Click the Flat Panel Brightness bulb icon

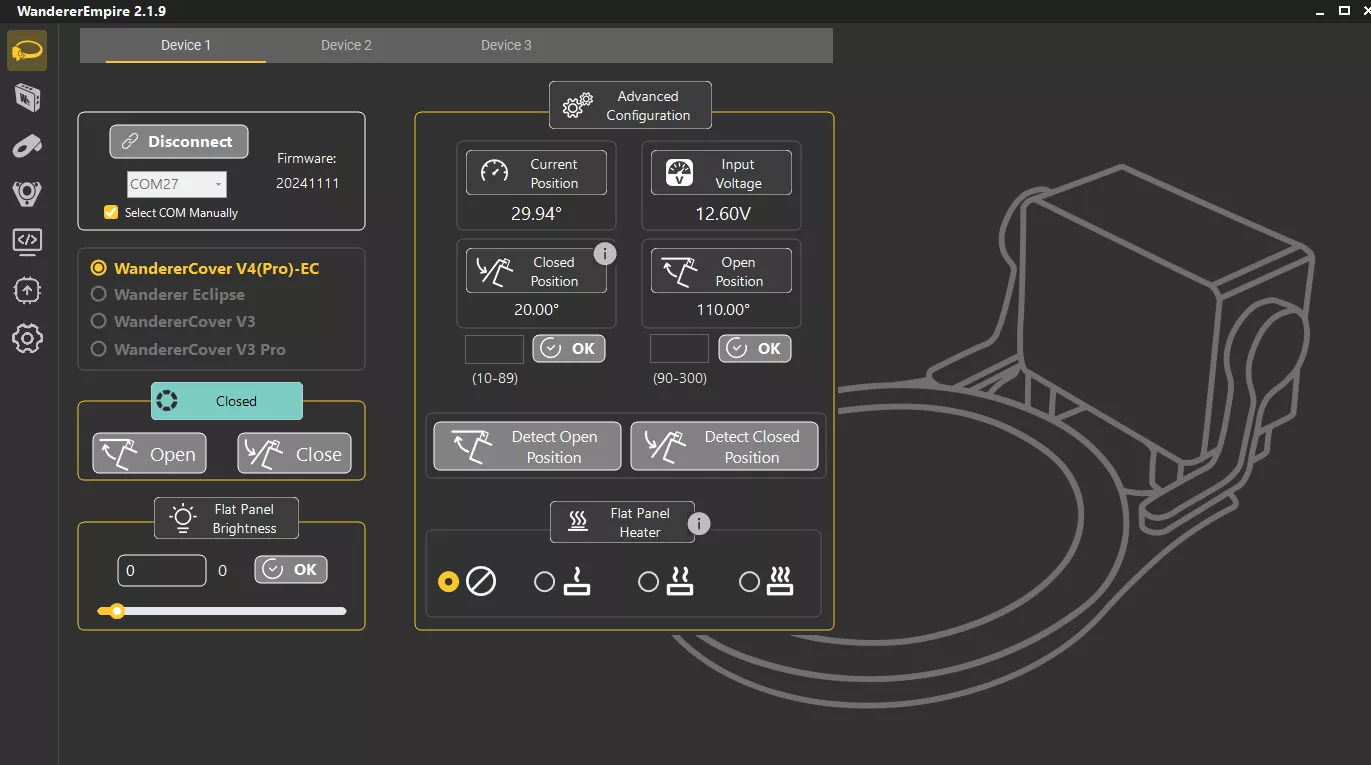[x=183, y=518]
